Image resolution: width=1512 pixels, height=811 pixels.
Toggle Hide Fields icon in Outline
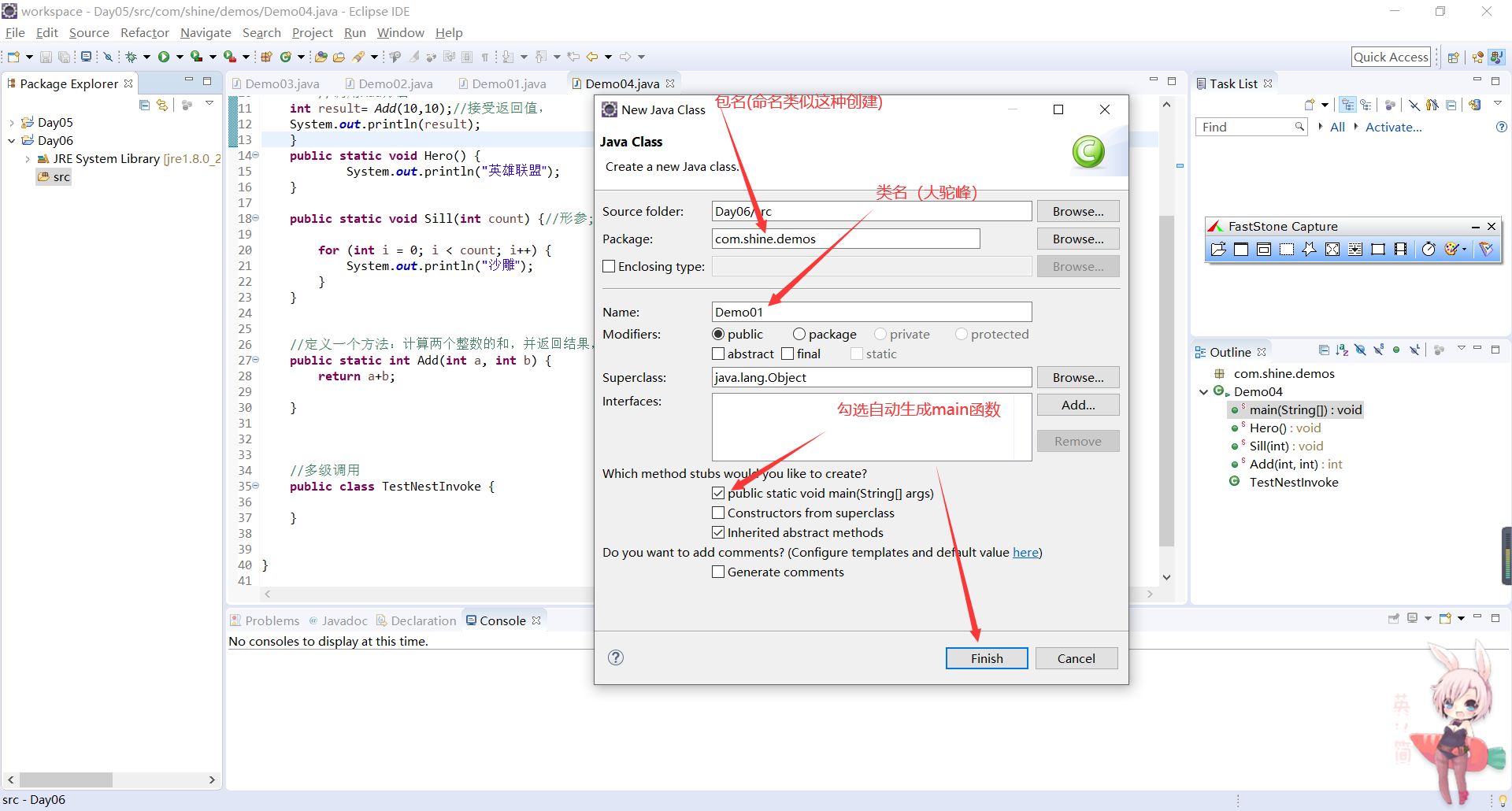pos(1360,350)
